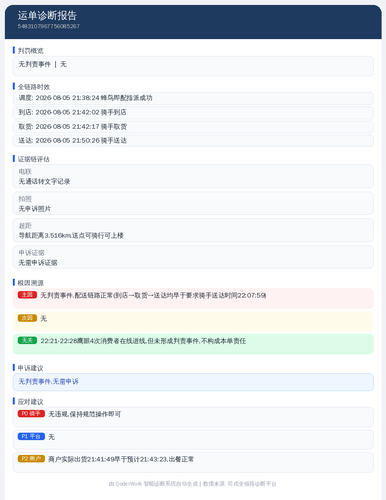Select the 送达 21:50:26 delivery row
This screenshot has height=500, width=386.
pos(193,141)
